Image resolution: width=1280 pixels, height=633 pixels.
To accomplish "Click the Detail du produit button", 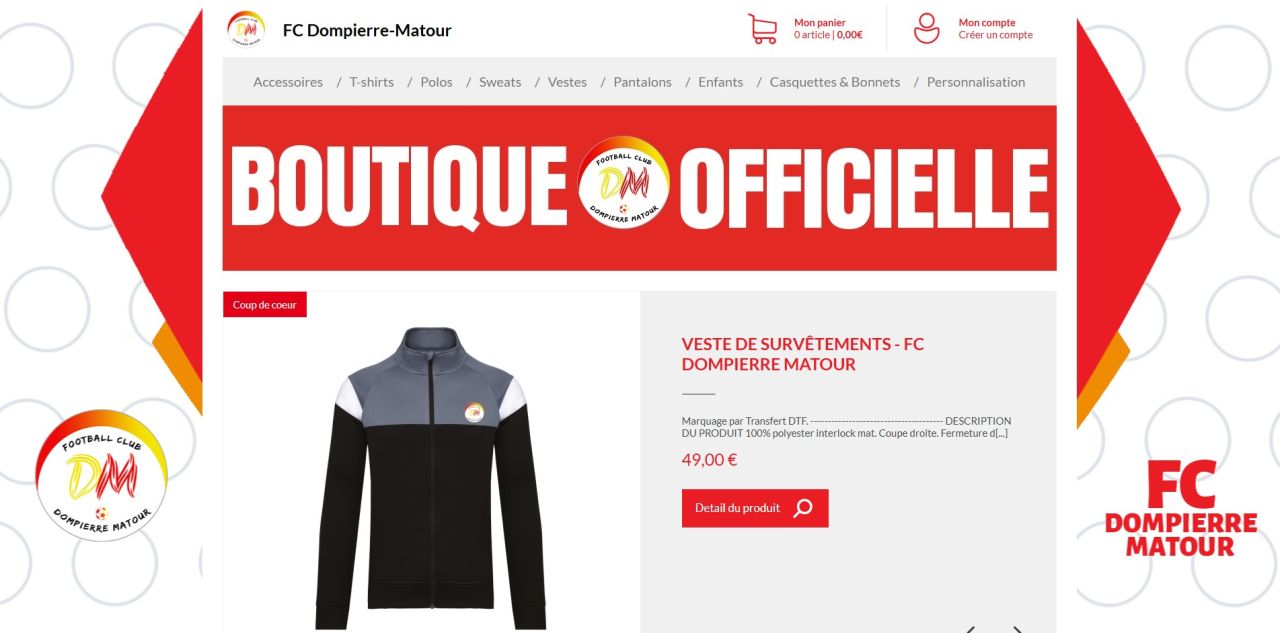I will coord(755,508).
